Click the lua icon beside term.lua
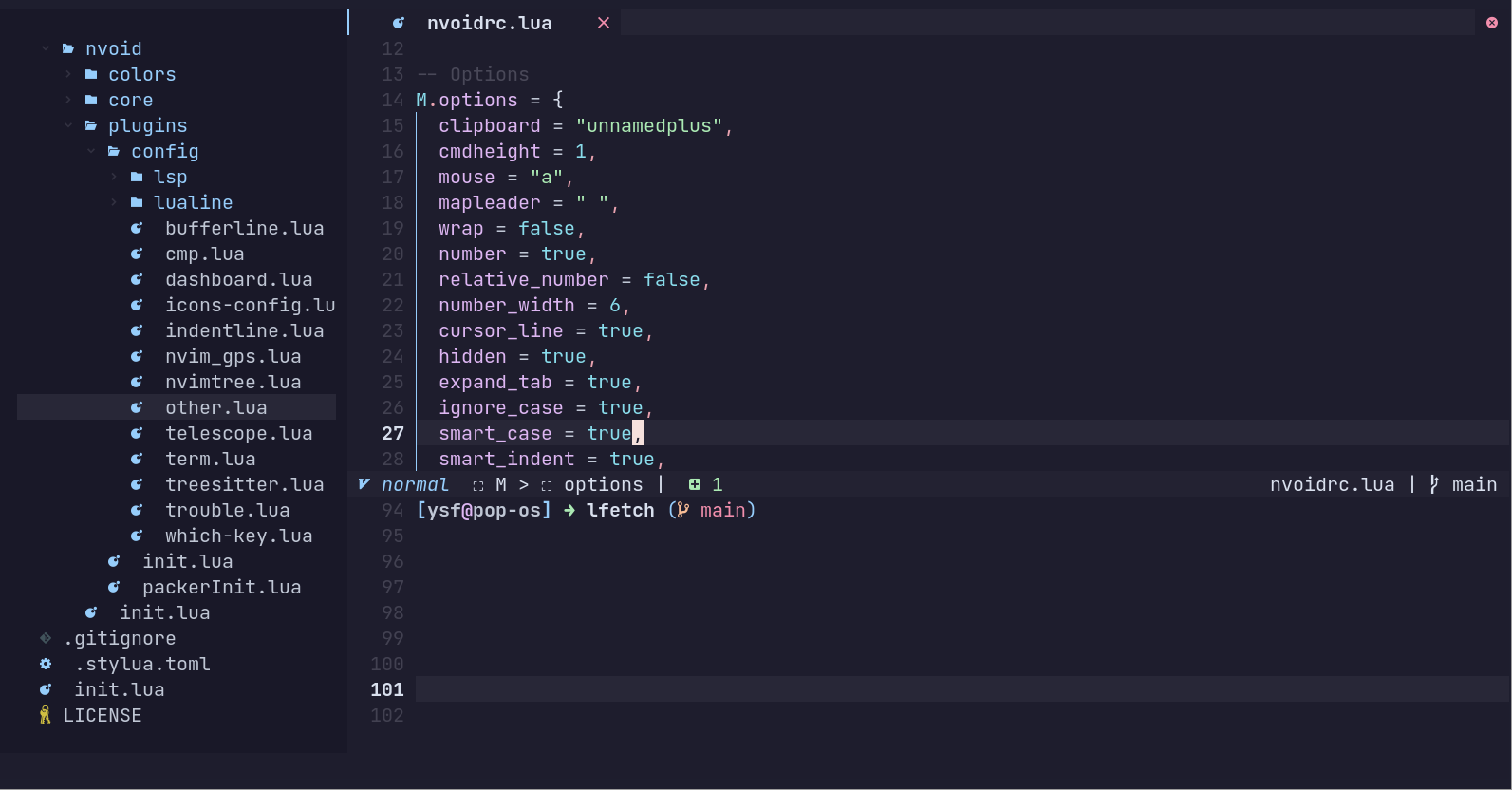The image size is (1512, 790). [137, 459]
